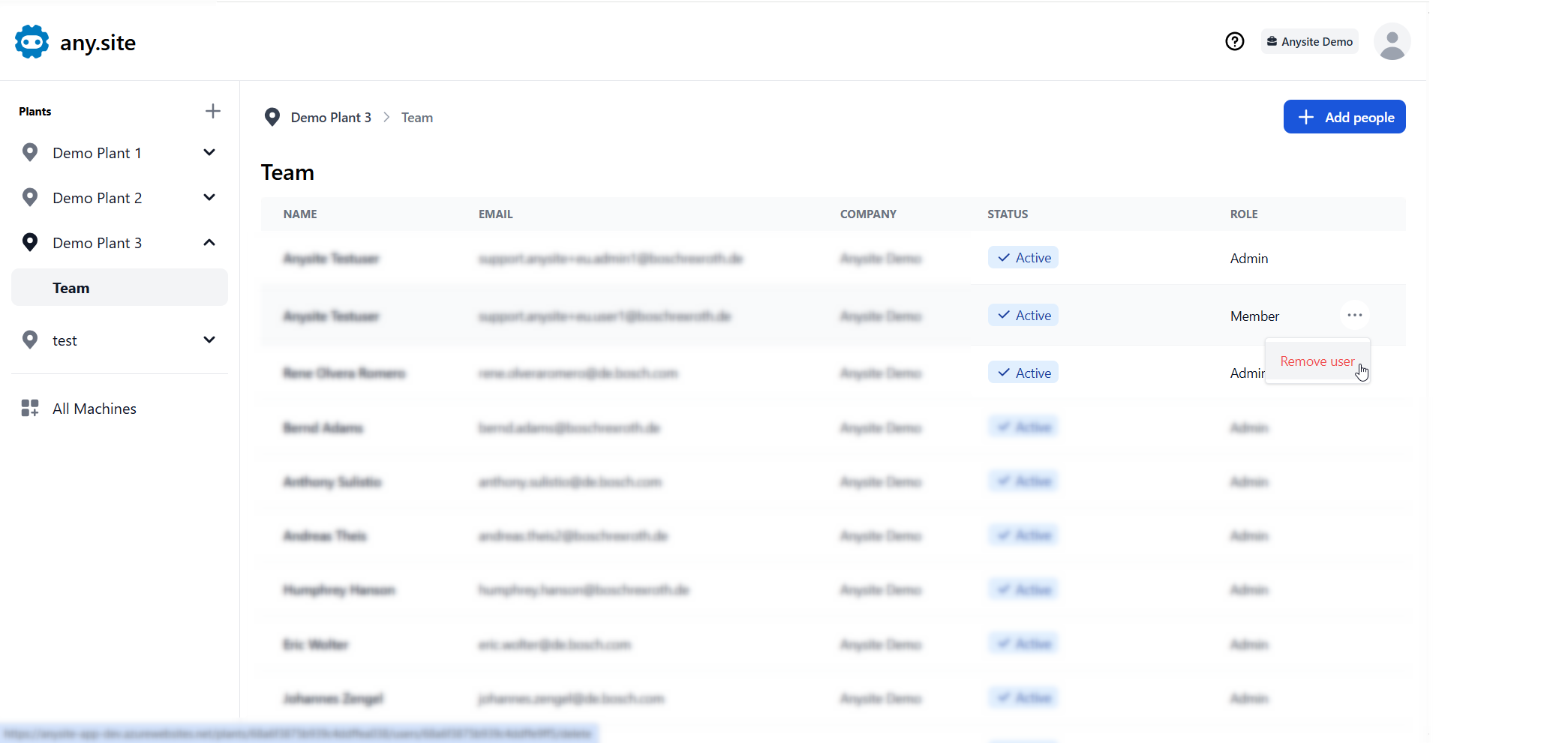
Task: Open the user profile avatar
Action: coord(1392,41)
